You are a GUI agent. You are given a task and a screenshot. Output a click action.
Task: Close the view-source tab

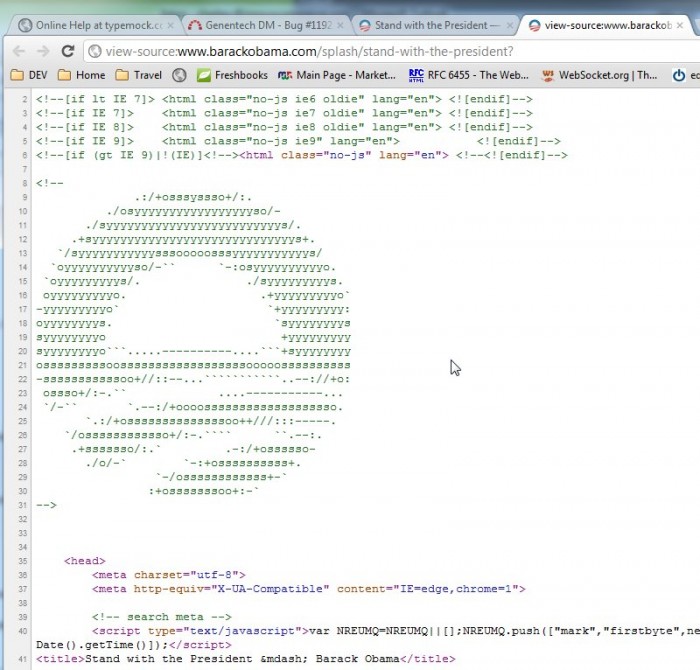click(679, 26)
